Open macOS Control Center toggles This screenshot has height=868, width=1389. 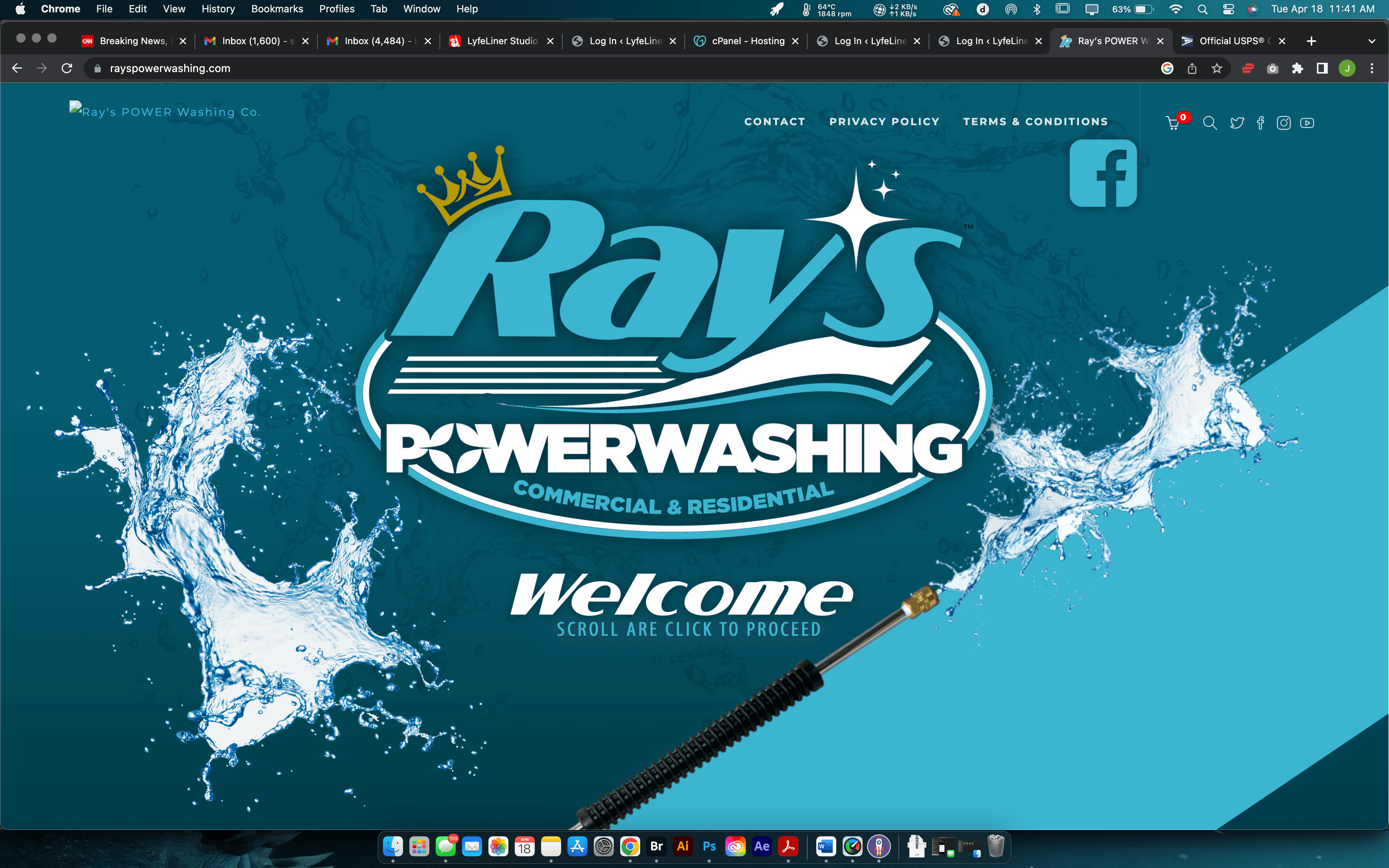click(x=1228, y=9)
